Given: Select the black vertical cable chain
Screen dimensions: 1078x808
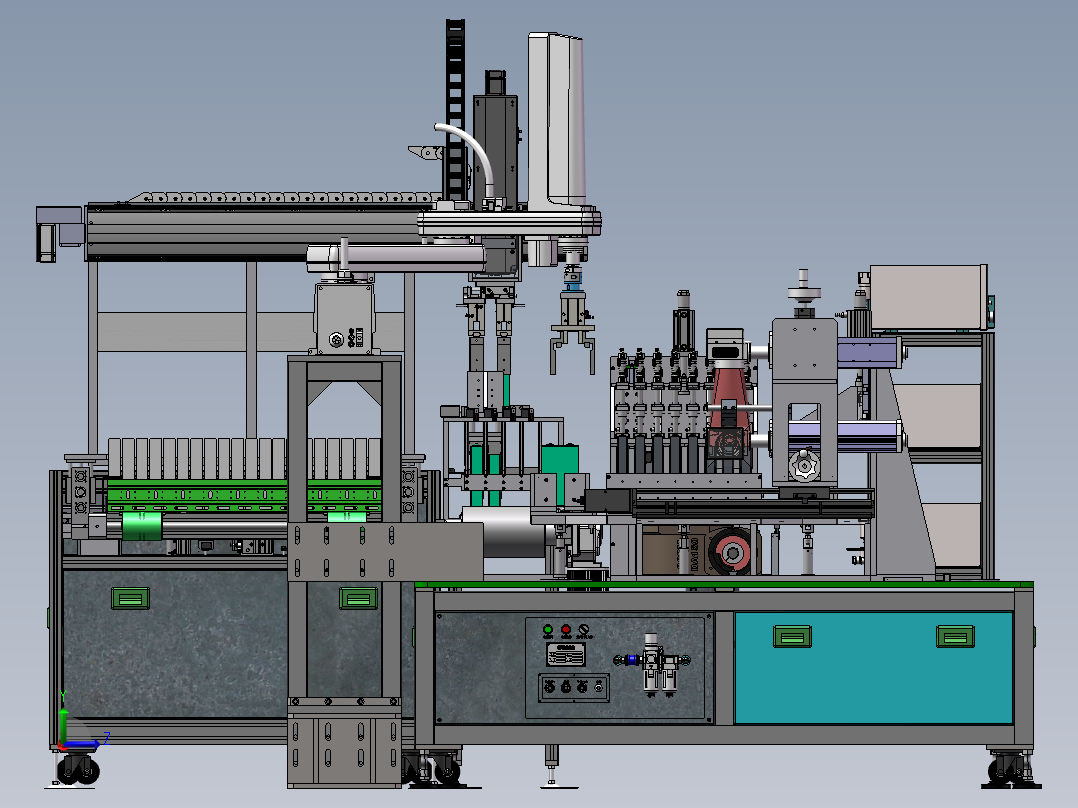Looking at the screenshot, I should [x=455, y=109].
